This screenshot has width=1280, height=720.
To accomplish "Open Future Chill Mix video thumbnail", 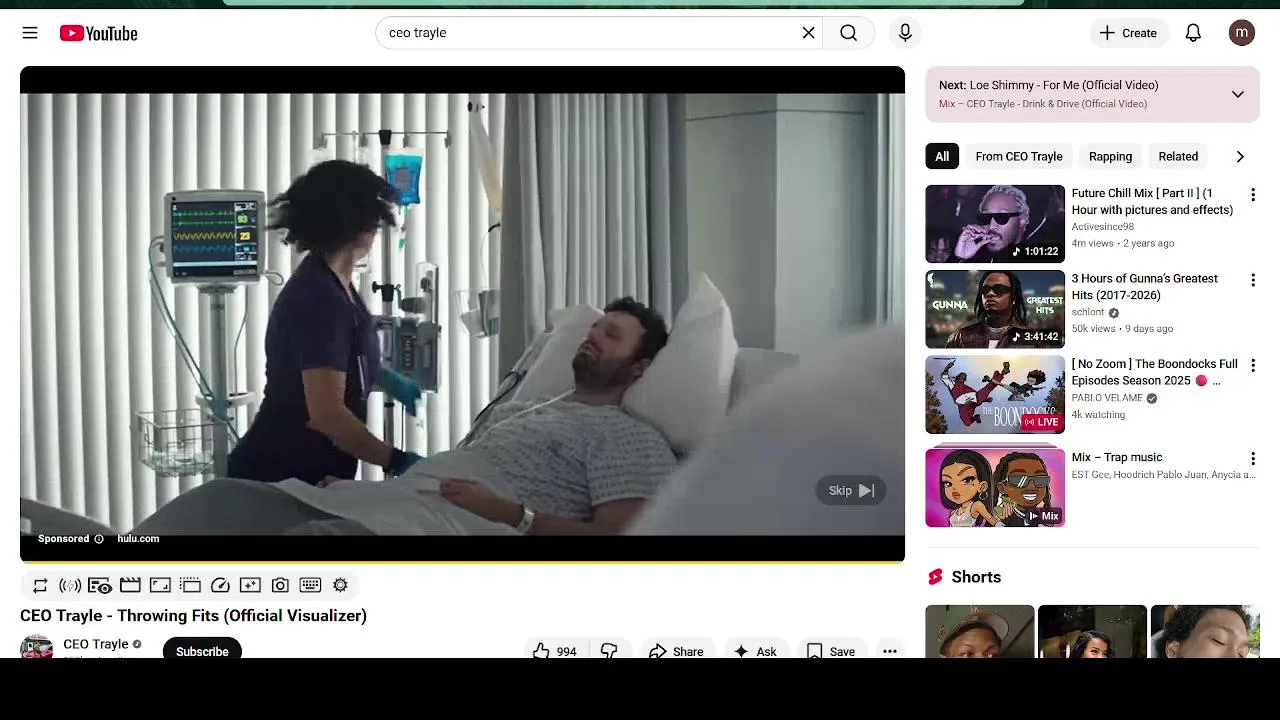I will tap(995, 223).
